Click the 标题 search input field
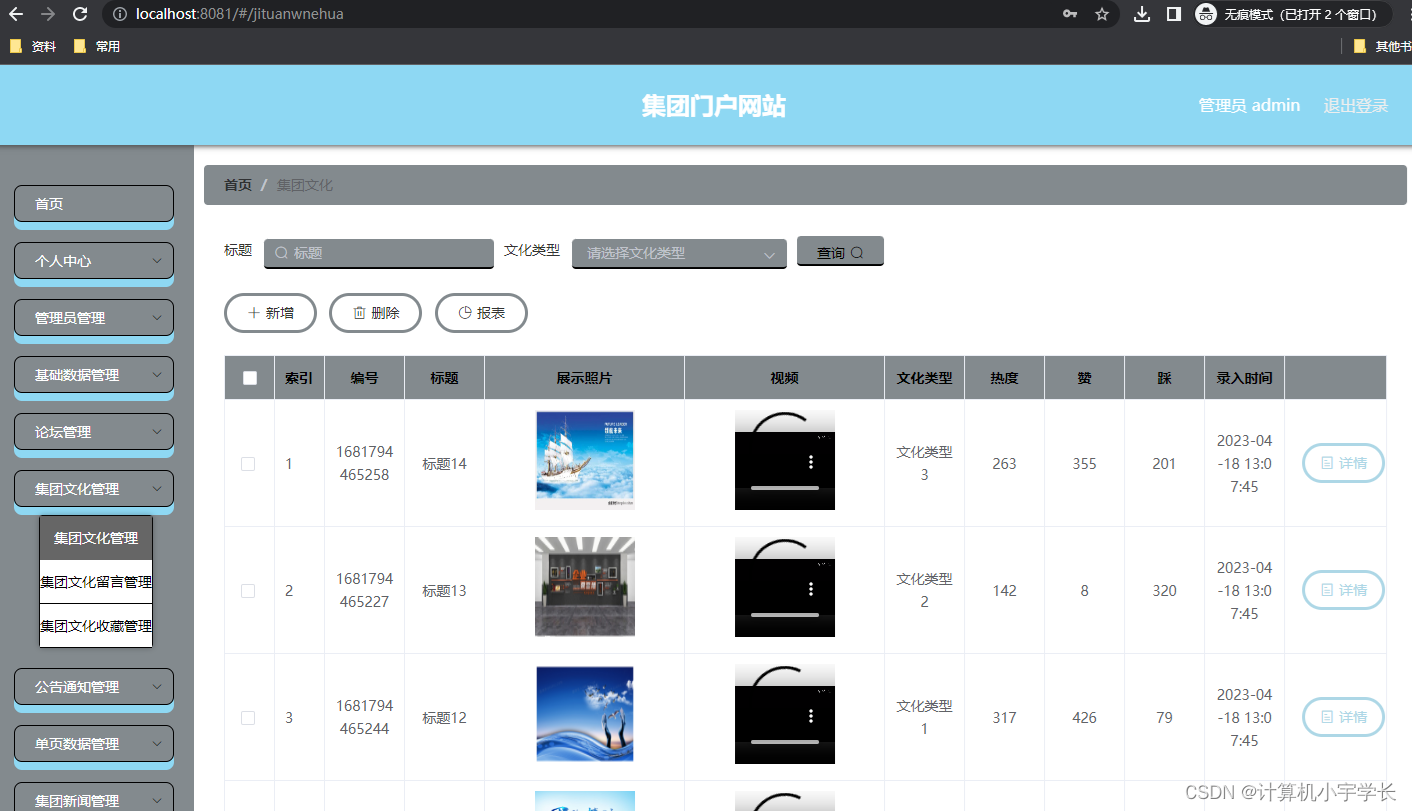Screen dimensions: 1412x811 pyautogui.click(x=379, y=254)
